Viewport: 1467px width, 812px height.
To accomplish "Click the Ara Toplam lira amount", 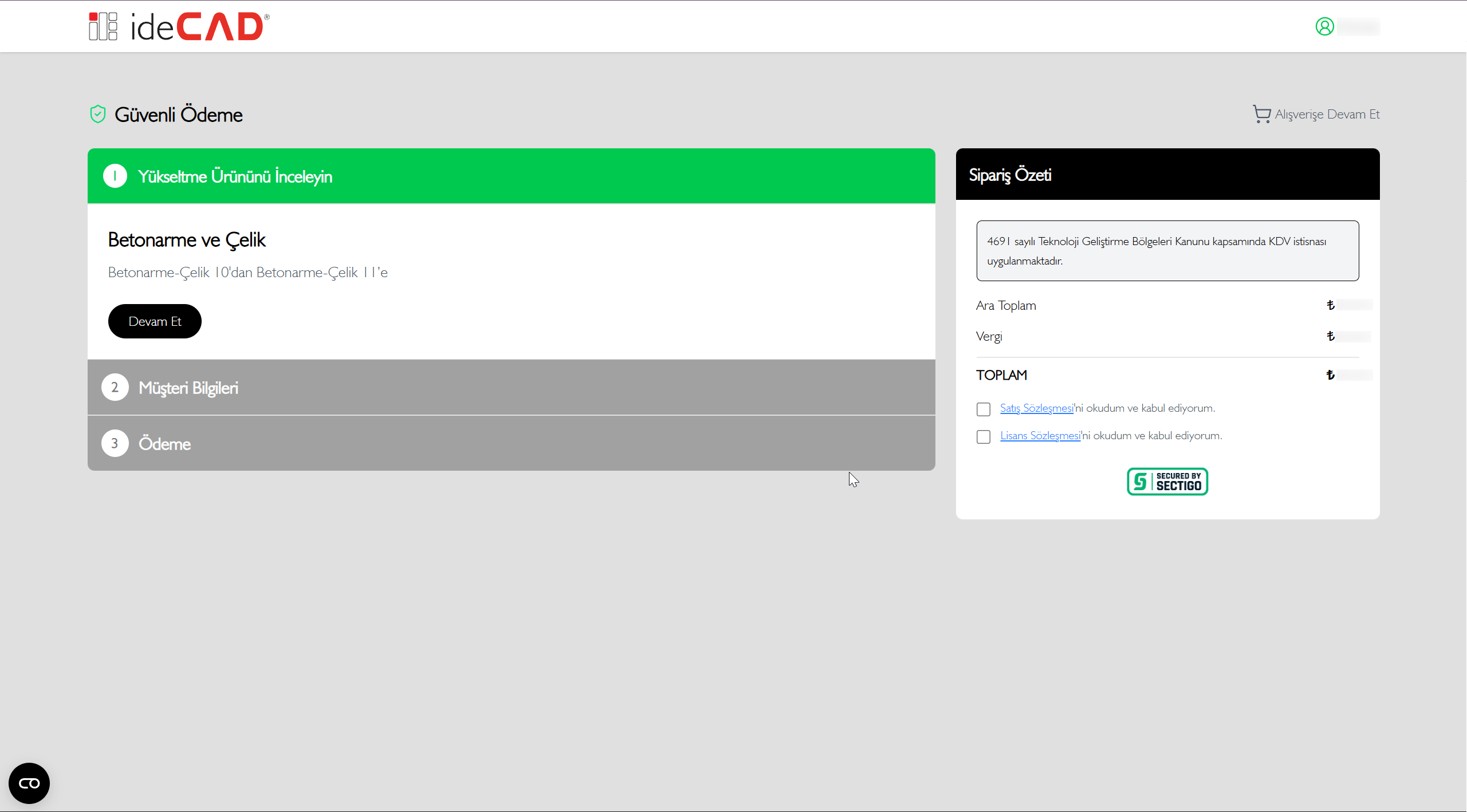I will coord(1350,305).
